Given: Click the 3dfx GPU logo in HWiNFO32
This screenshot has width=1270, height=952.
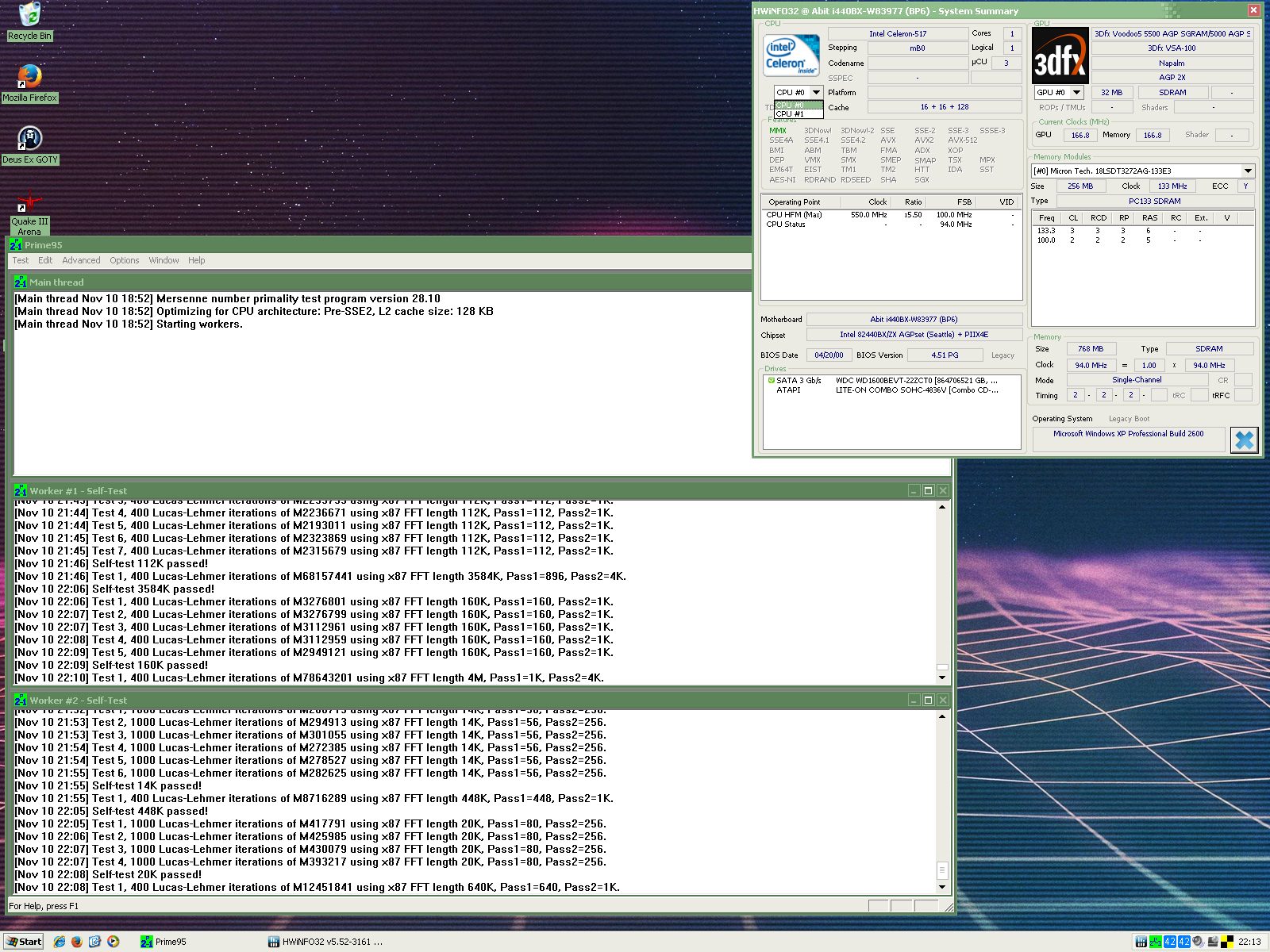Looking at the screenshot, I should pyautogui.click(x=1059, y=55).
